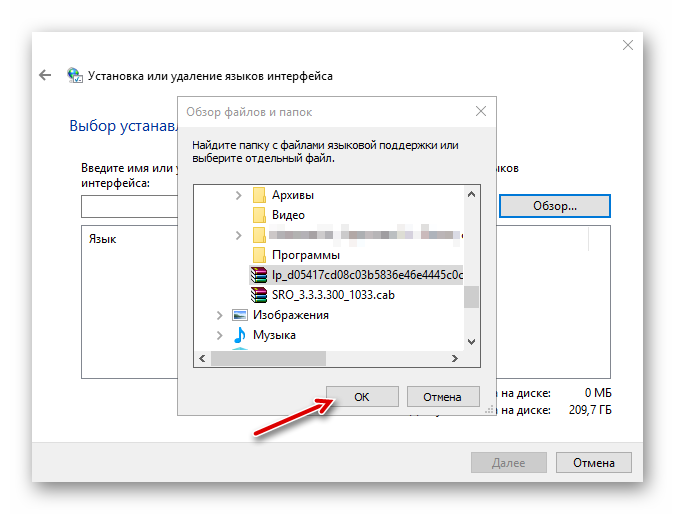
Task: Click the Архивы folder icon
Action: pos(259,195)
